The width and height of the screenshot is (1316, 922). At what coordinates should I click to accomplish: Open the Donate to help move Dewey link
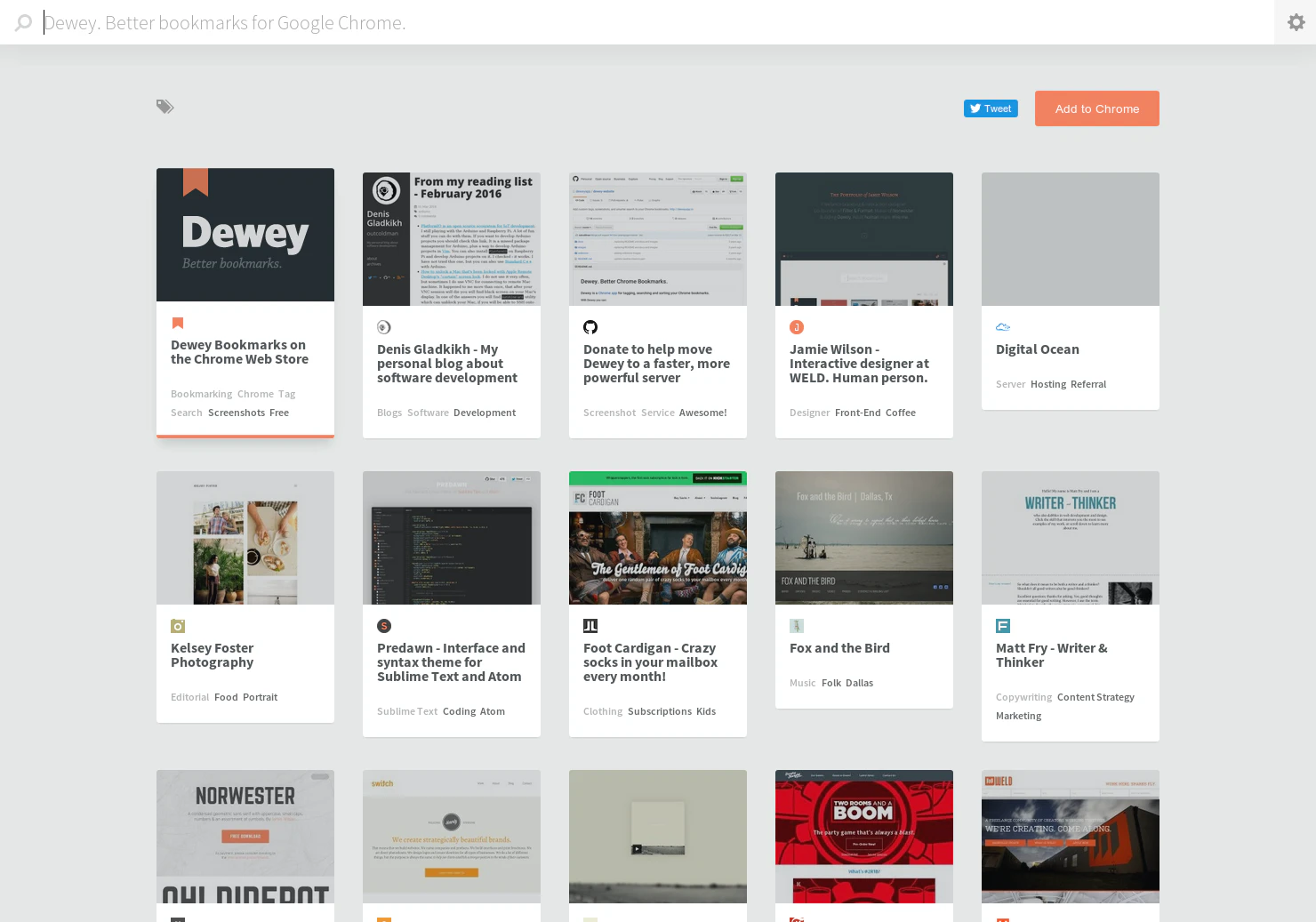(656, 364)
